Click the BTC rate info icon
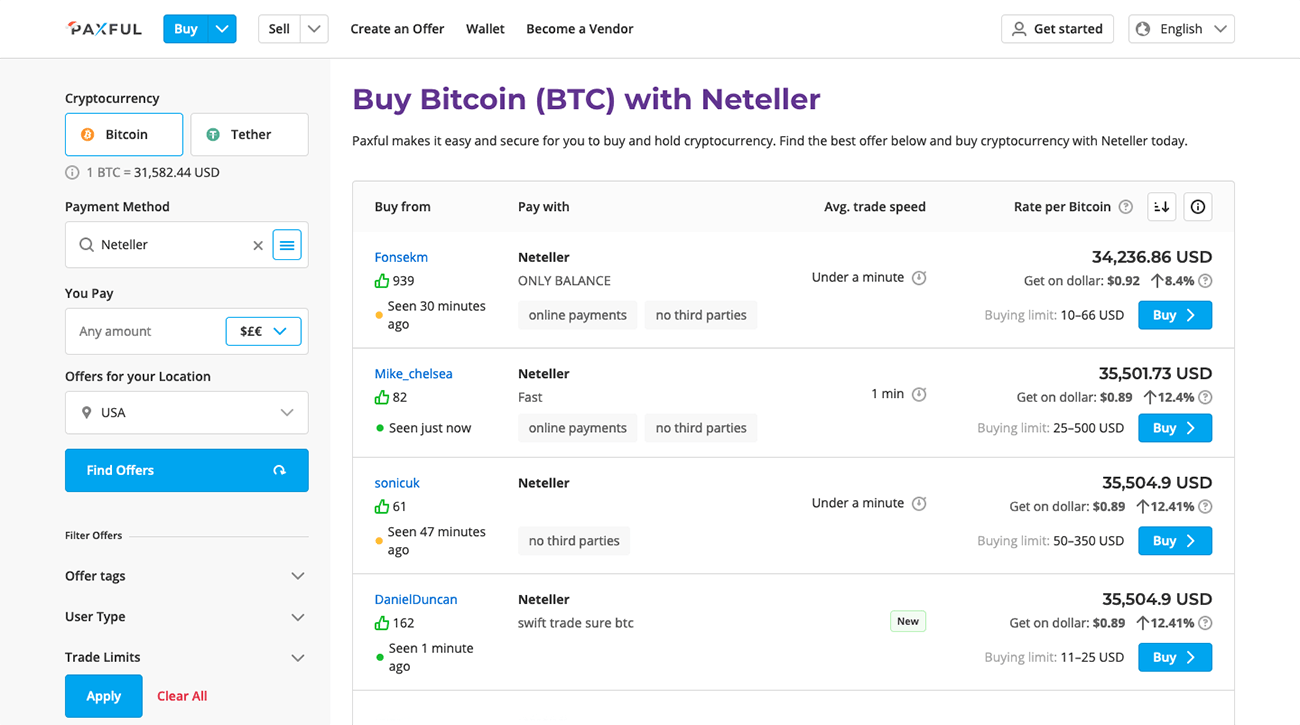This screenshot has height=725, width=1300. pos(72,172)
